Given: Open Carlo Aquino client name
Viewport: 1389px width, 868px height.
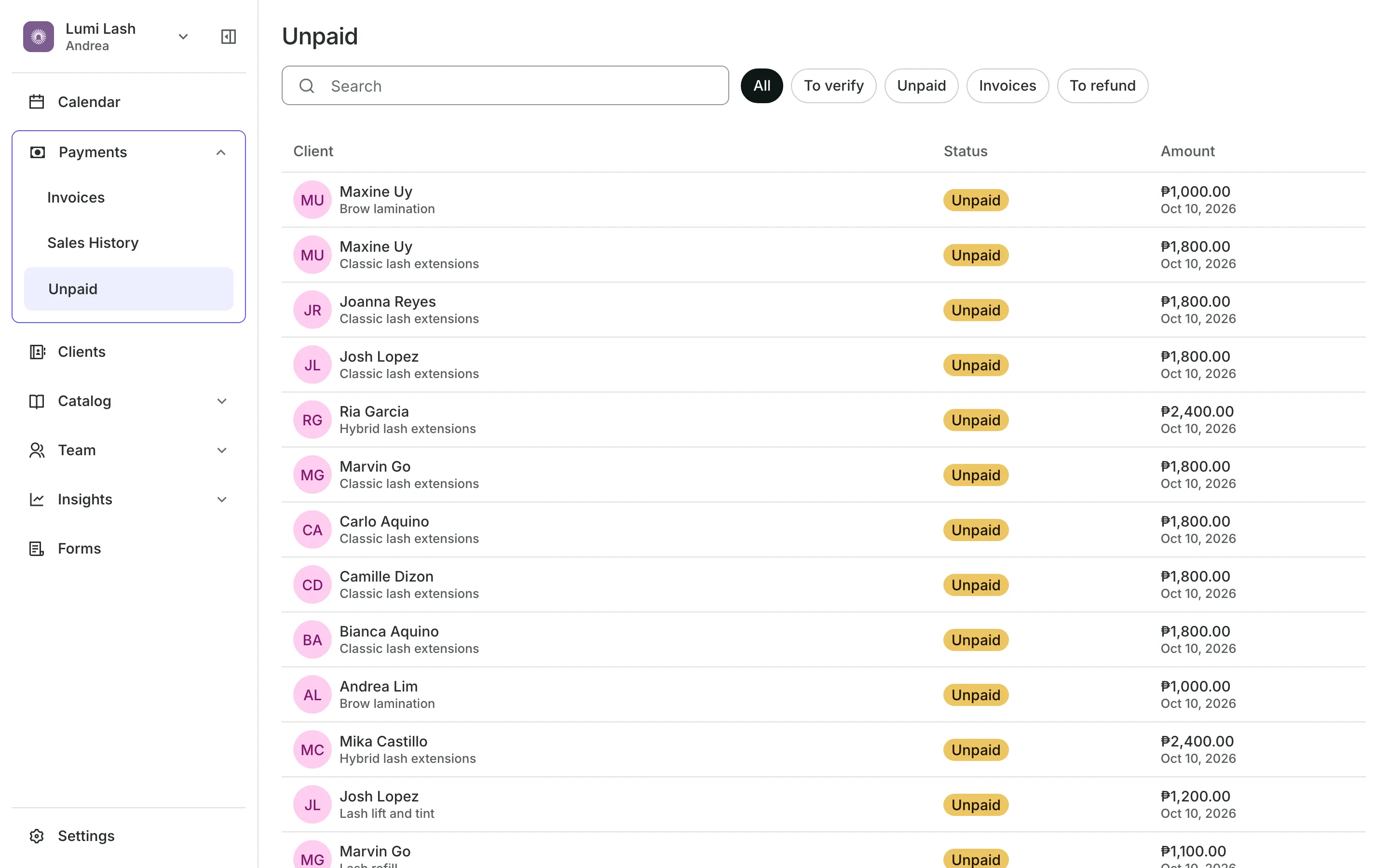Looking at the screenshot, I should point(384,521).
